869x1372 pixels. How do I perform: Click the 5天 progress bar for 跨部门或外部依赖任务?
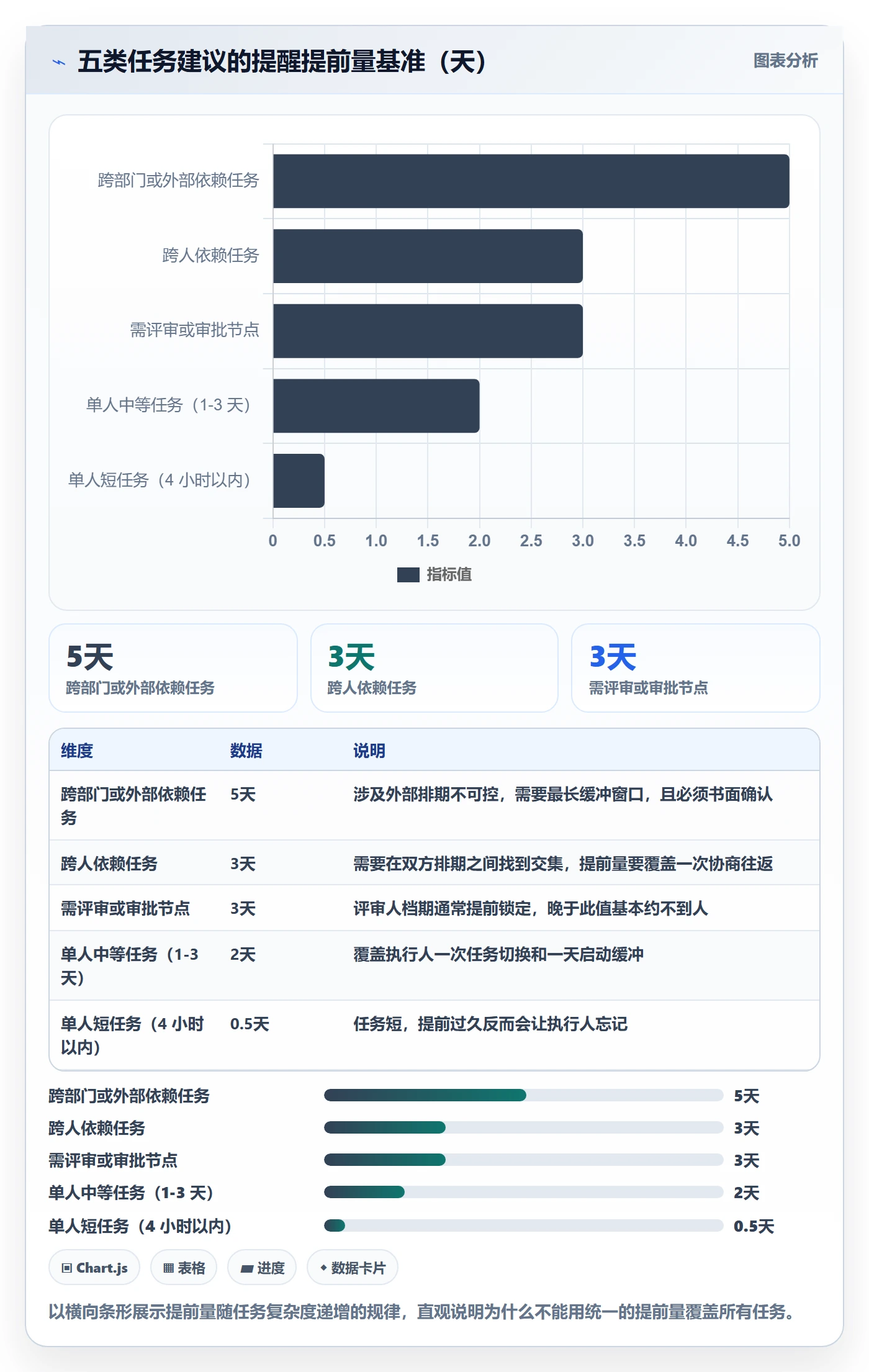click(523, 1095)
